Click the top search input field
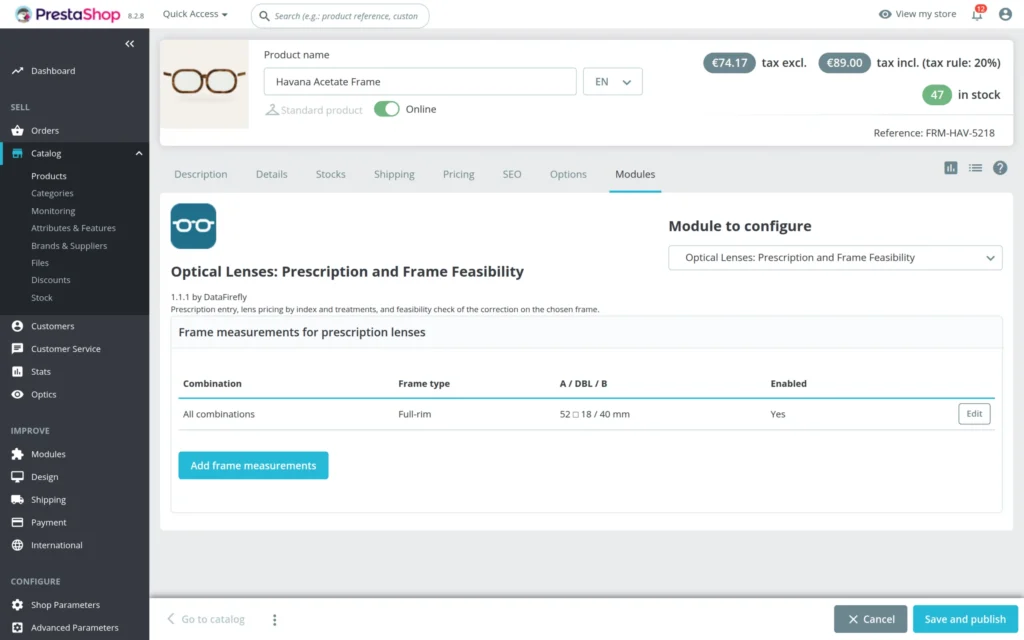Image resolution: width=1024 pixels, height=640 pixels. (340, 16)
